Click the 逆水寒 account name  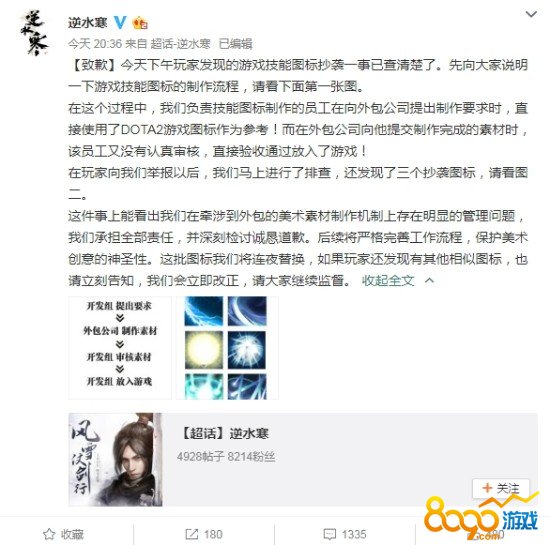coord(88,23)
